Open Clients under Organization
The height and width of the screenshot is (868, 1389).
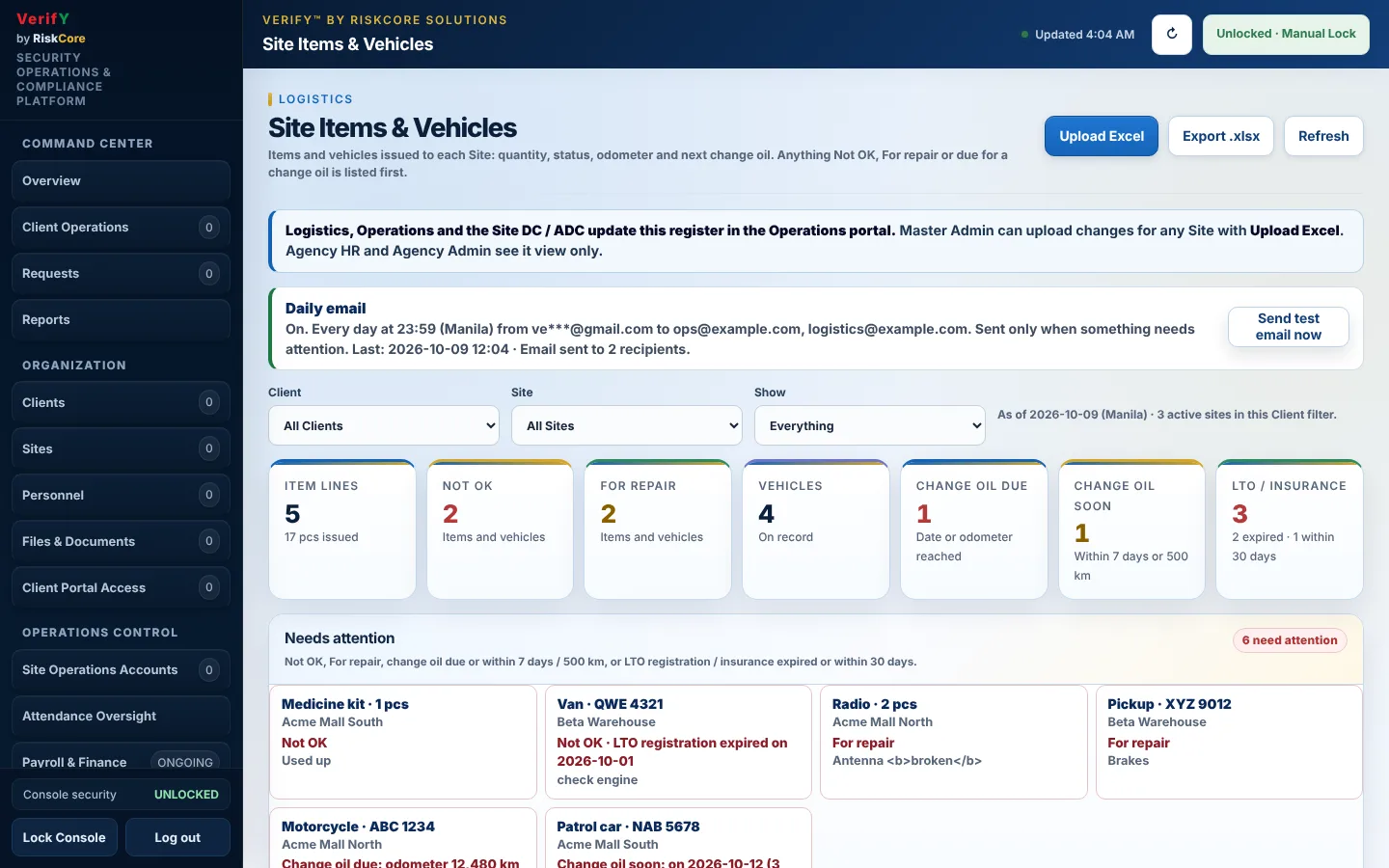[121, 403]
